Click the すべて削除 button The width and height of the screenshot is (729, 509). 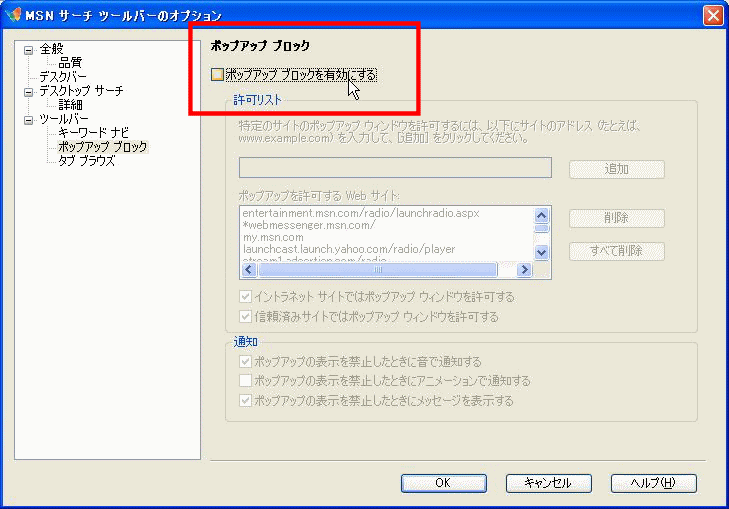point(616,251)
